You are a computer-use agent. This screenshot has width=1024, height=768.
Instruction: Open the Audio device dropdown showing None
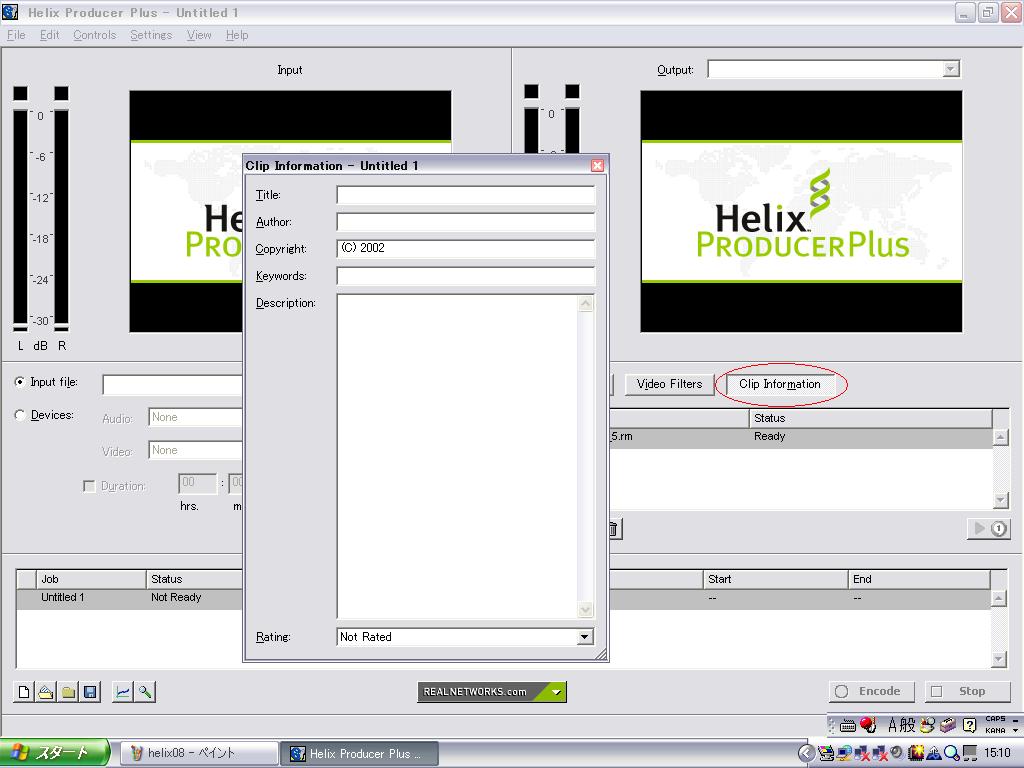pos(195,417)
